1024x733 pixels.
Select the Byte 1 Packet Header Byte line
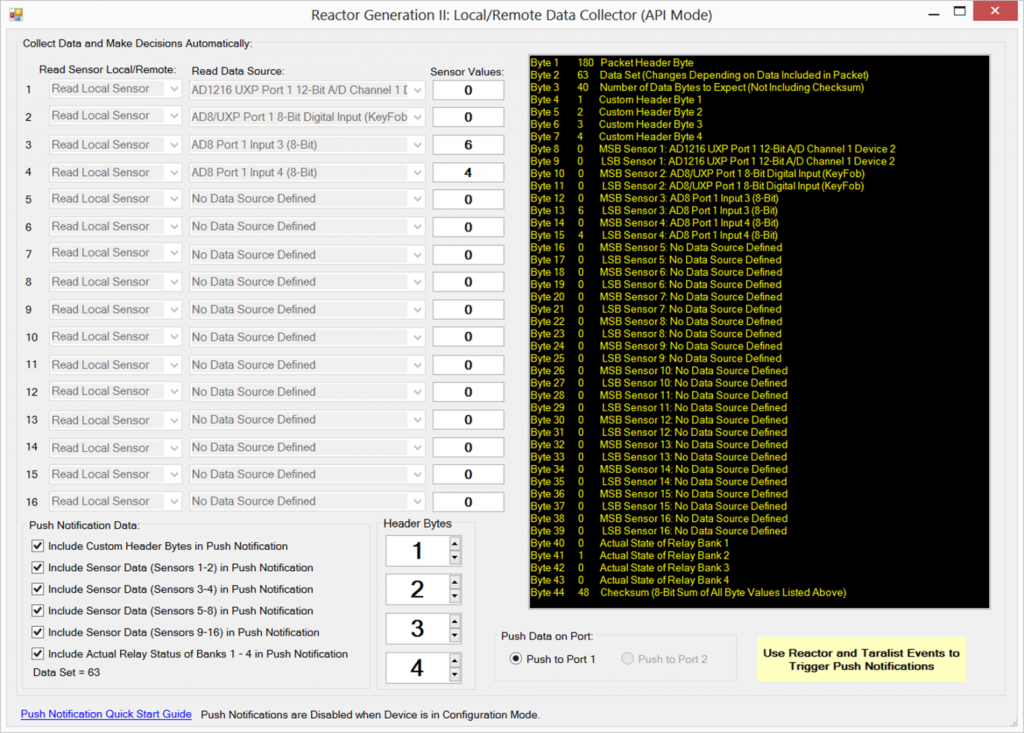pos(612,63)
